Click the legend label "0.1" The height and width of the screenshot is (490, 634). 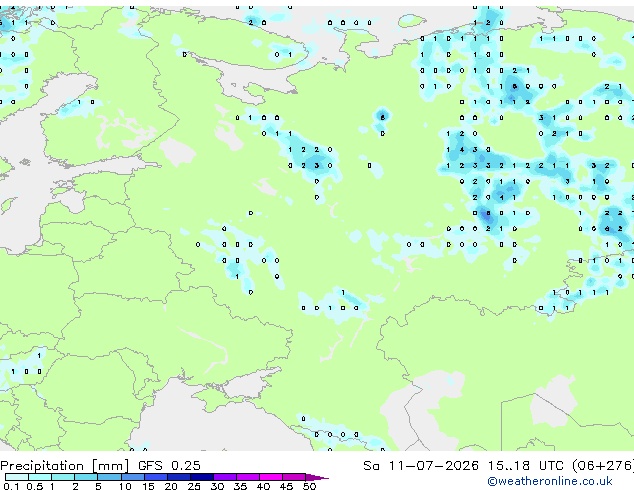(x=11, y=486)
